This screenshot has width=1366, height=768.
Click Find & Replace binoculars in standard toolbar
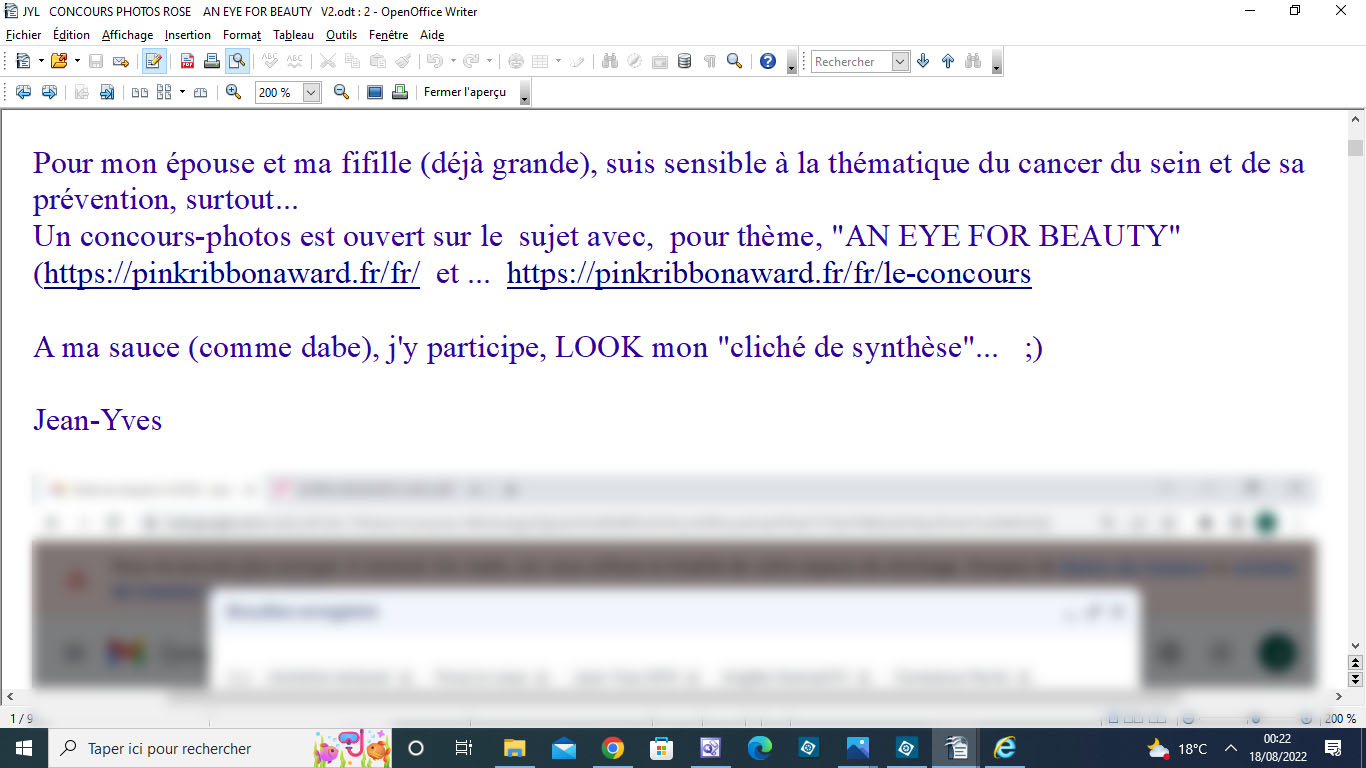(610, 61)
